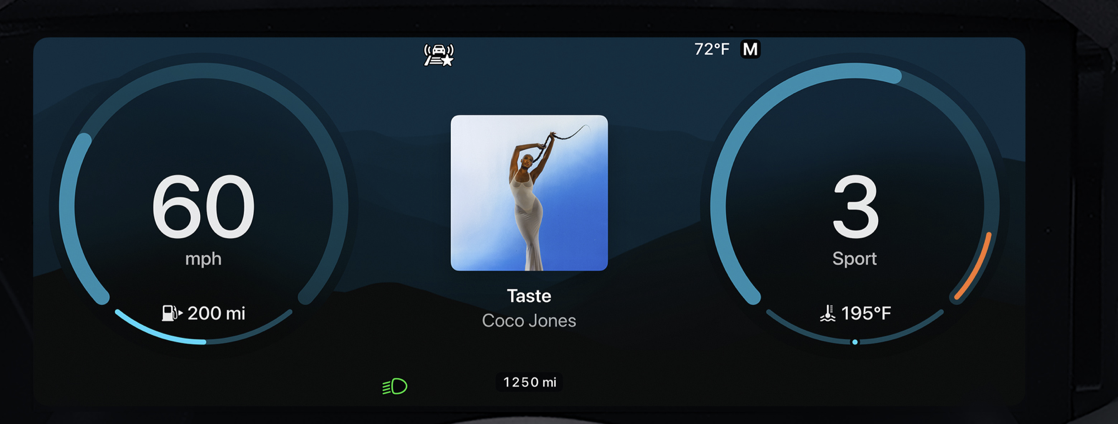Click the 195°F coolant temperature text
1118x424 pixels.
point(866,314)
